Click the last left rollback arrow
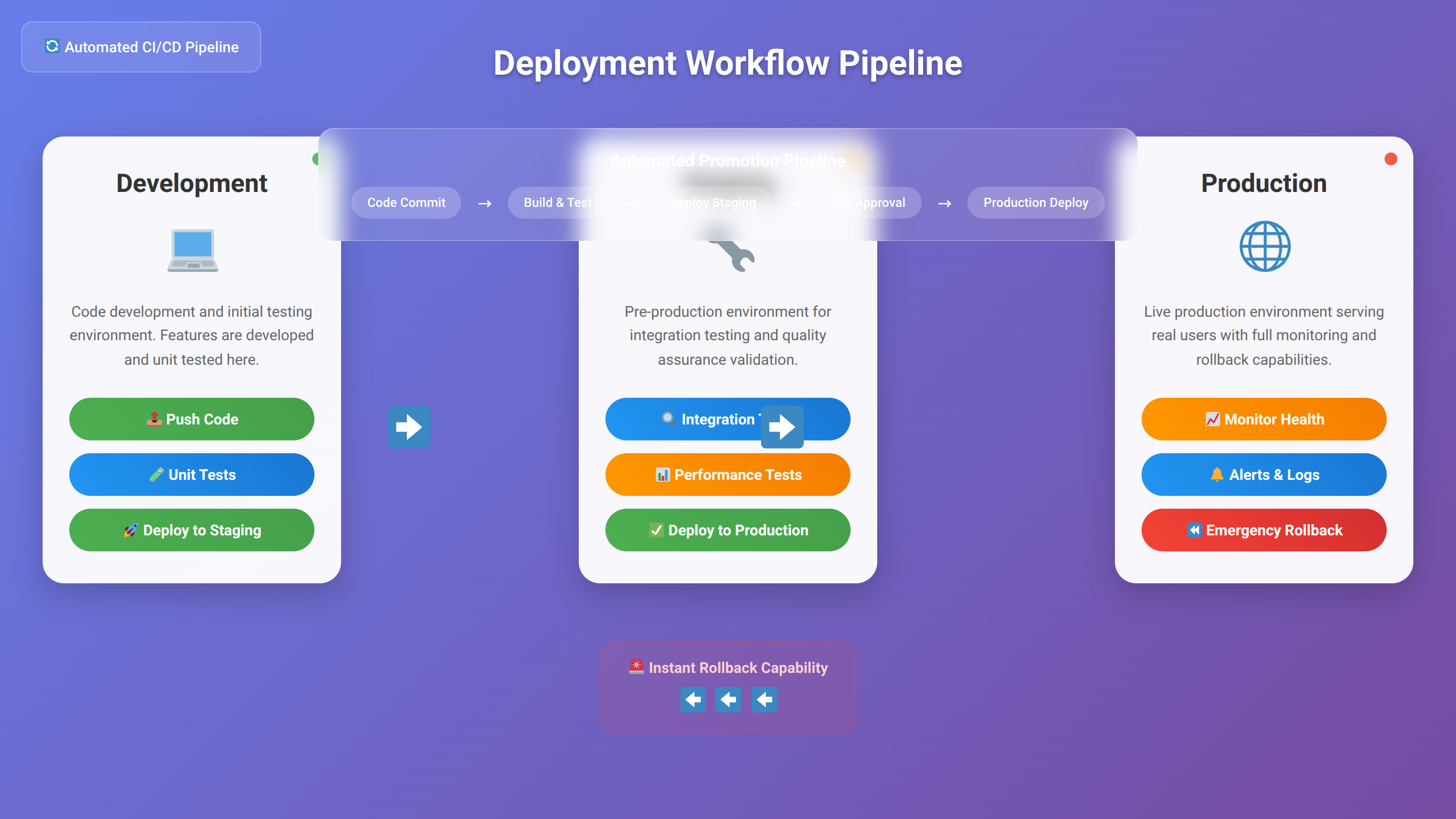Viewport: 1456px width, 819px height. (764, 700)
